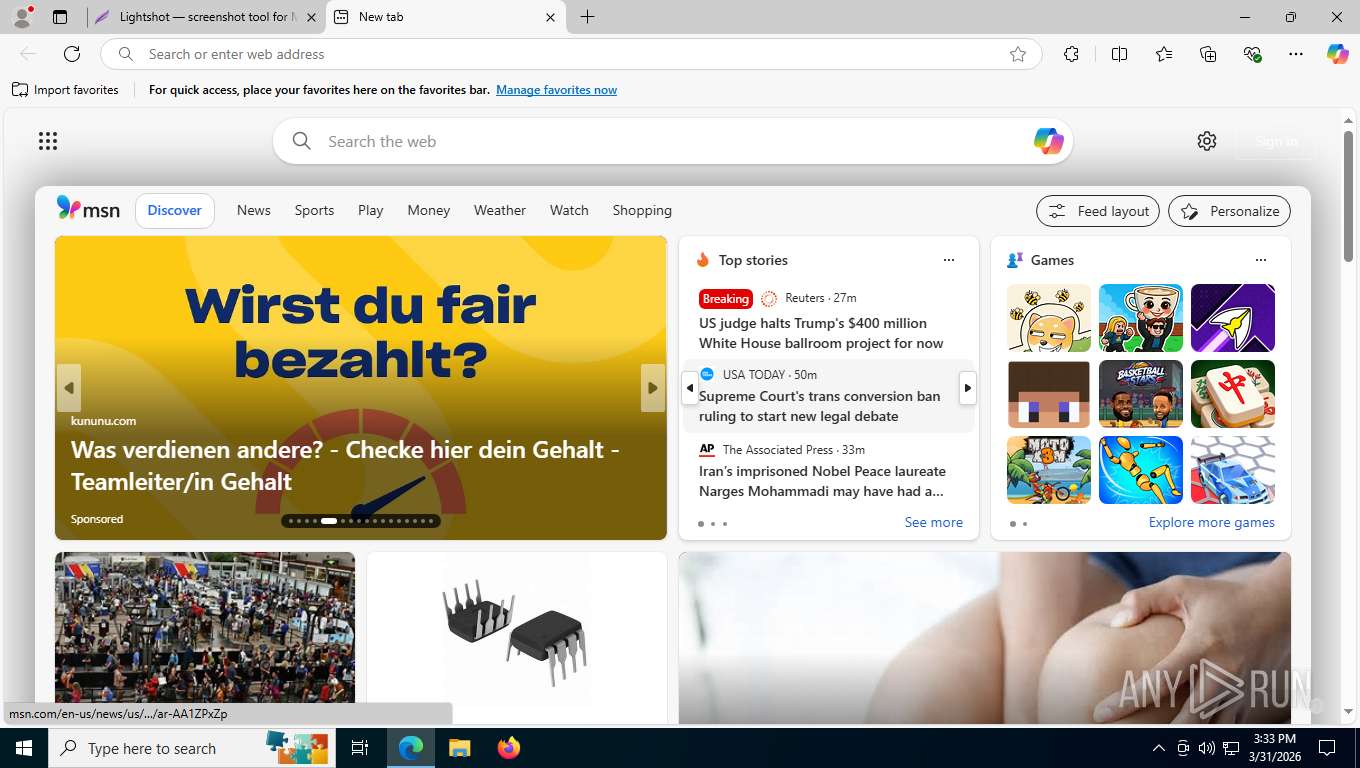Open the Windows Start menu

click(x=24, y=748)
